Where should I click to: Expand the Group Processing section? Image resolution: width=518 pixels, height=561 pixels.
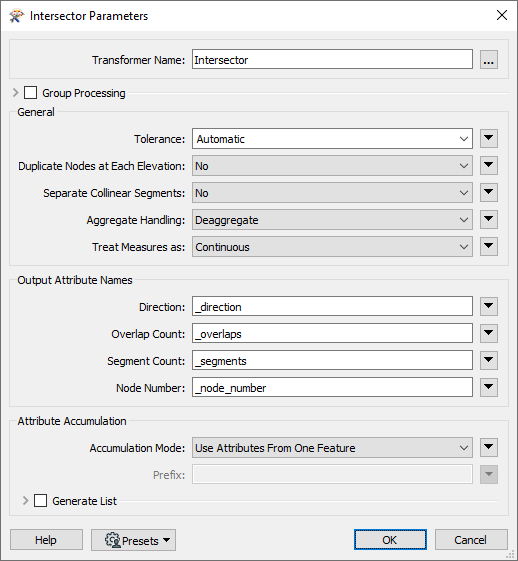tap(15, 93)
